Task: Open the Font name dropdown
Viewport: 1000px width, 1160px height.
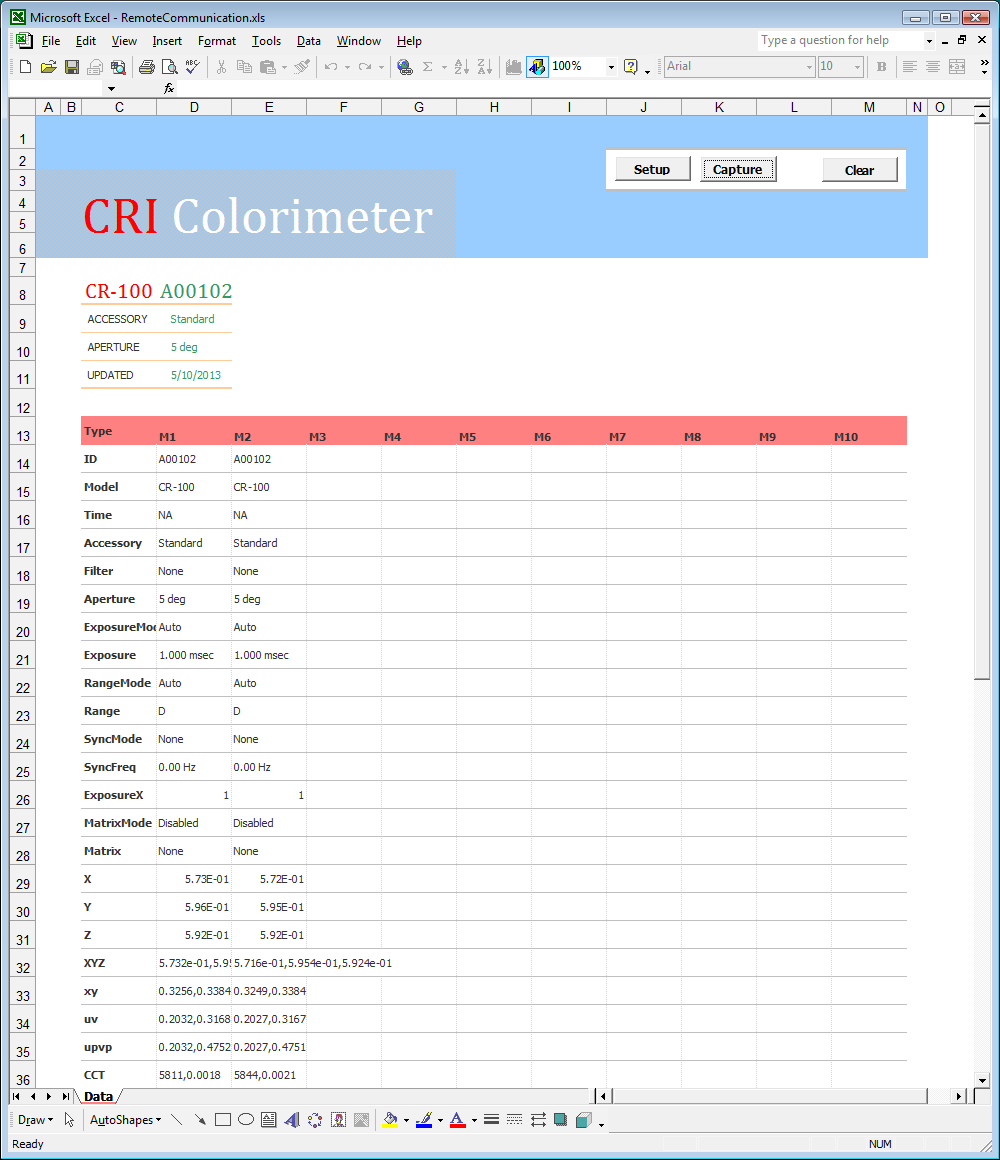Action: [x=808, y=67]
